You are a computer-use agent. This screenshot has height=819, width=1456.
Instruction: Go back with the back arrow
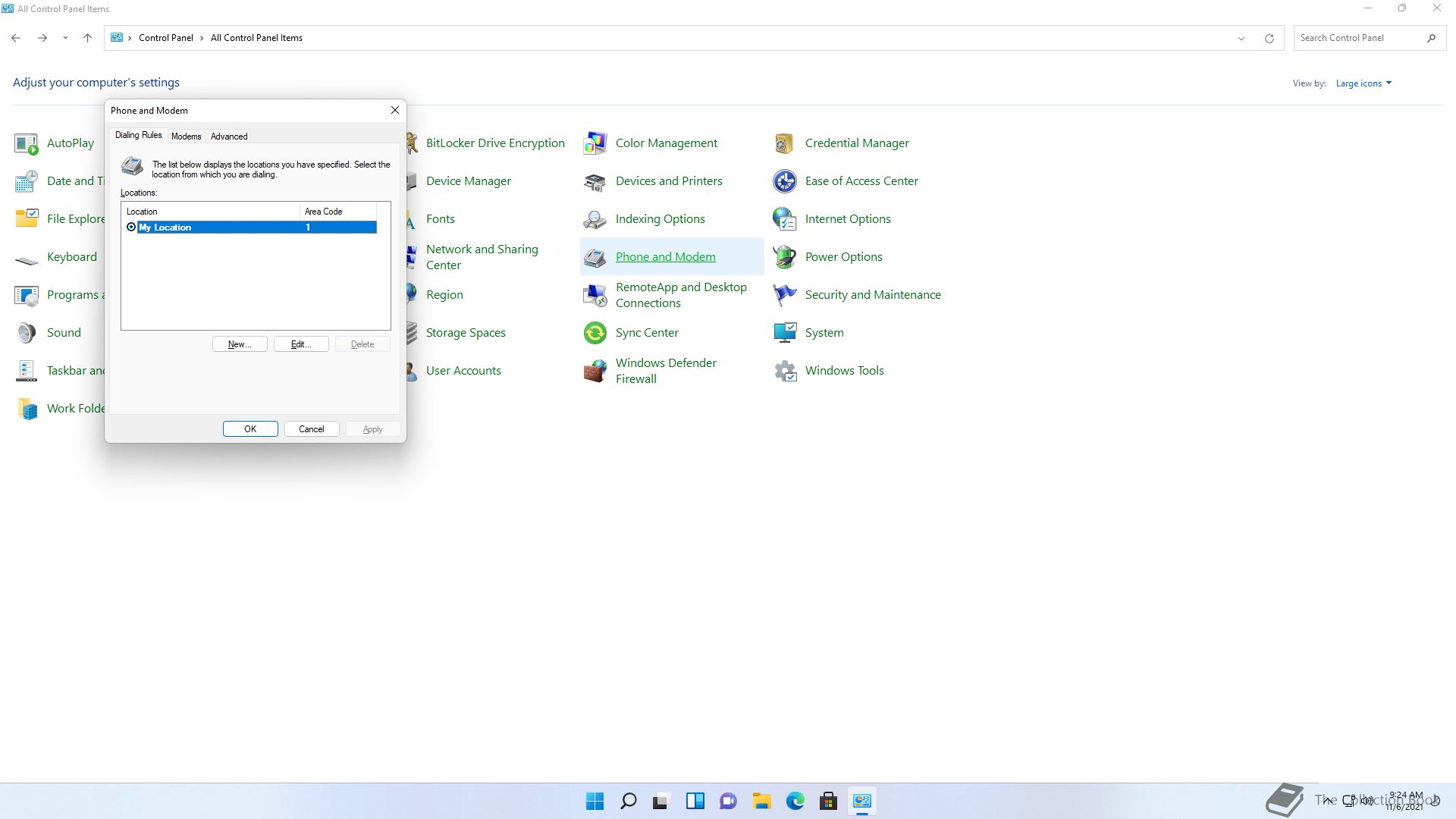coord(16,38)
